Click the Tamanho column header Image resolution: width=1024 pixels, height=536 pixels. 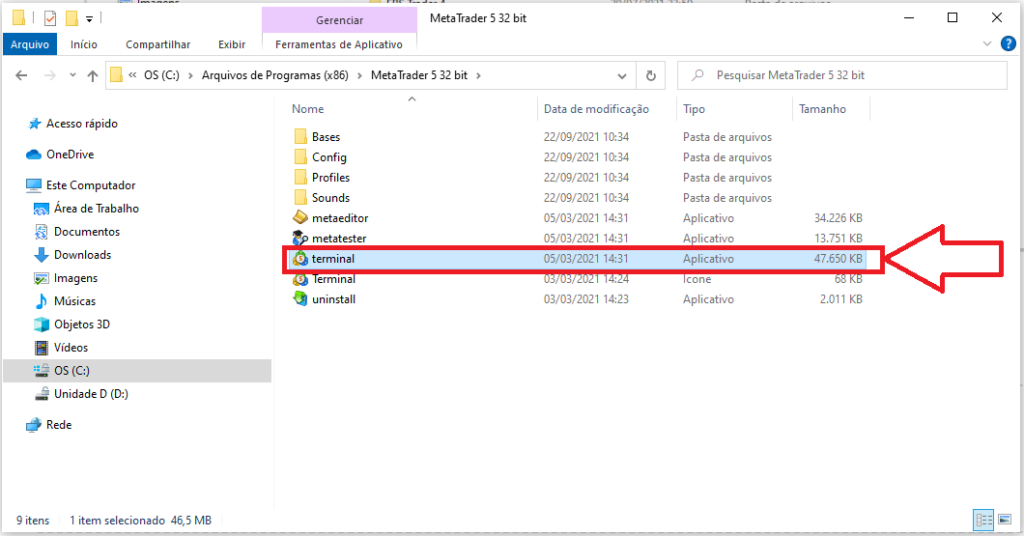point(821,109)
